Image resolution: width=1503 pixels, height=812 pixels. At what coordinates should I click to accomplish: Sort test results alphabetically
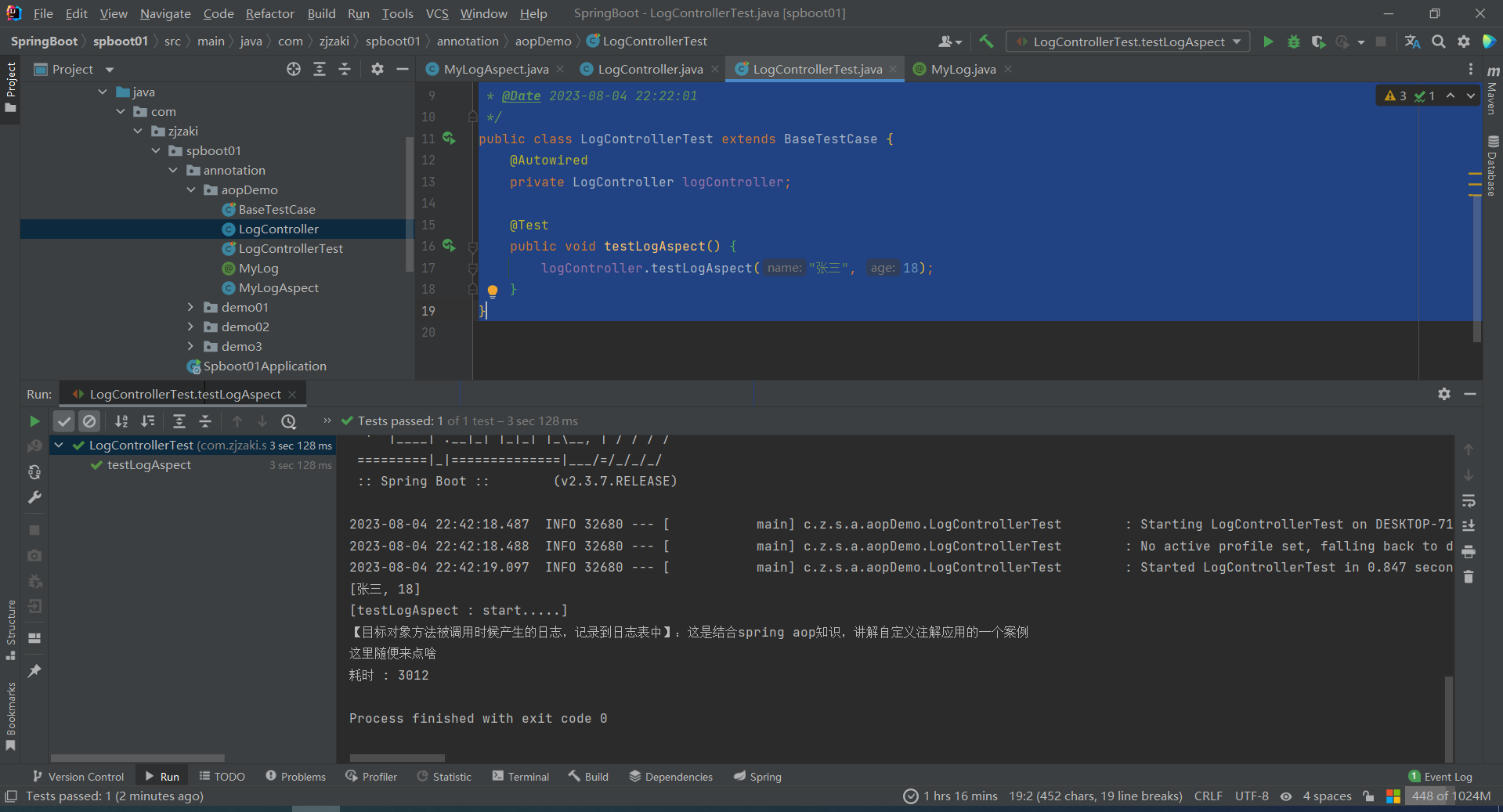(121, 421)
